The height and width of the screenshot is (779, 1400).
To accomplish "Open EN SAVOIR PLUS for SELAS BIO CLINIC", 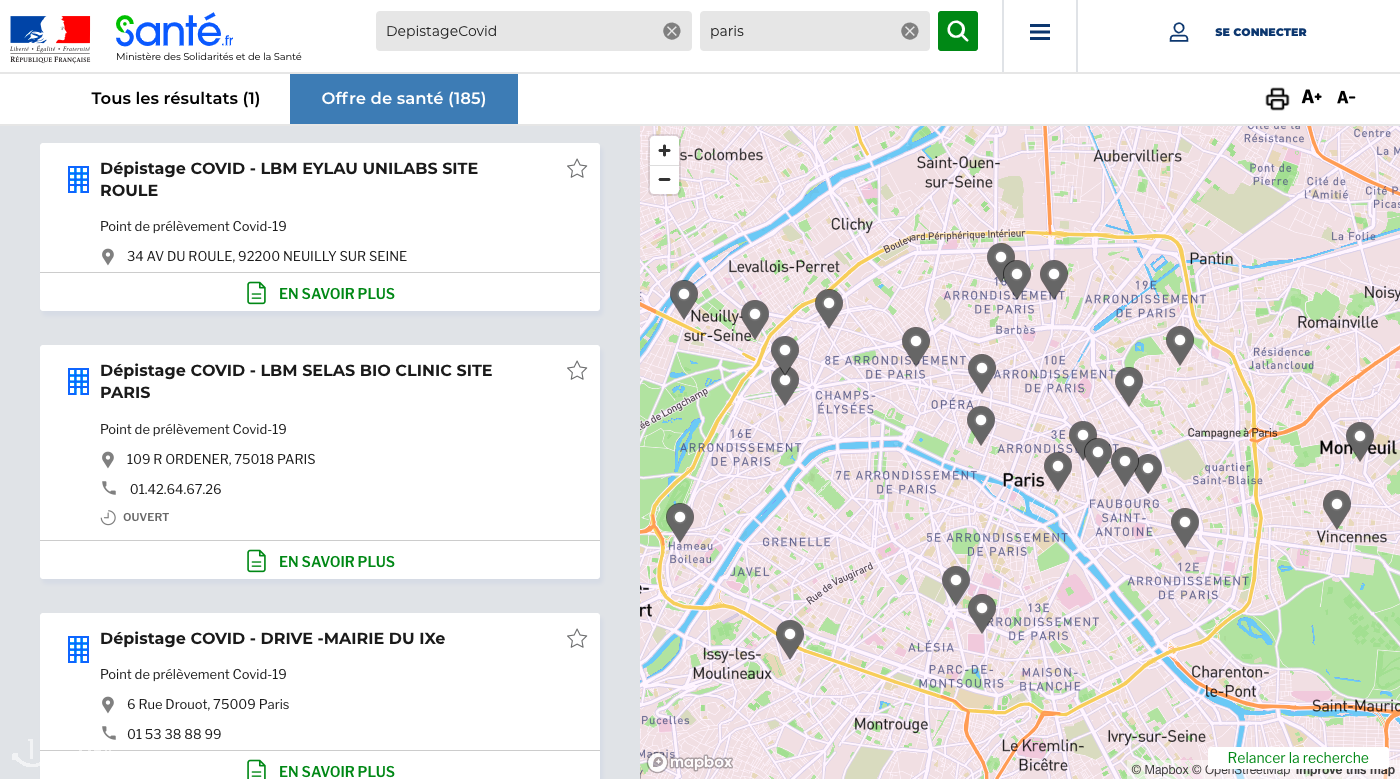I will pyautogui.click(x=320, y=561).
